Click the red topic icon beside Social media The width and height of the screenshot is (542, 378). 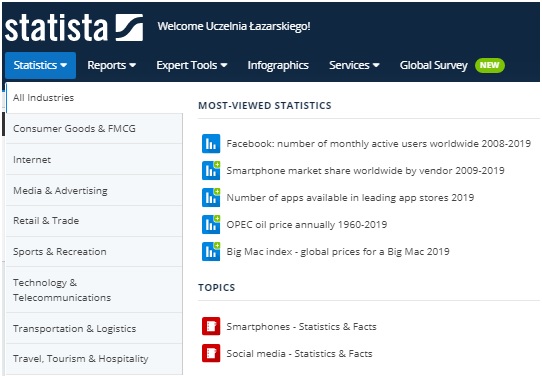[x=211, y=353]
